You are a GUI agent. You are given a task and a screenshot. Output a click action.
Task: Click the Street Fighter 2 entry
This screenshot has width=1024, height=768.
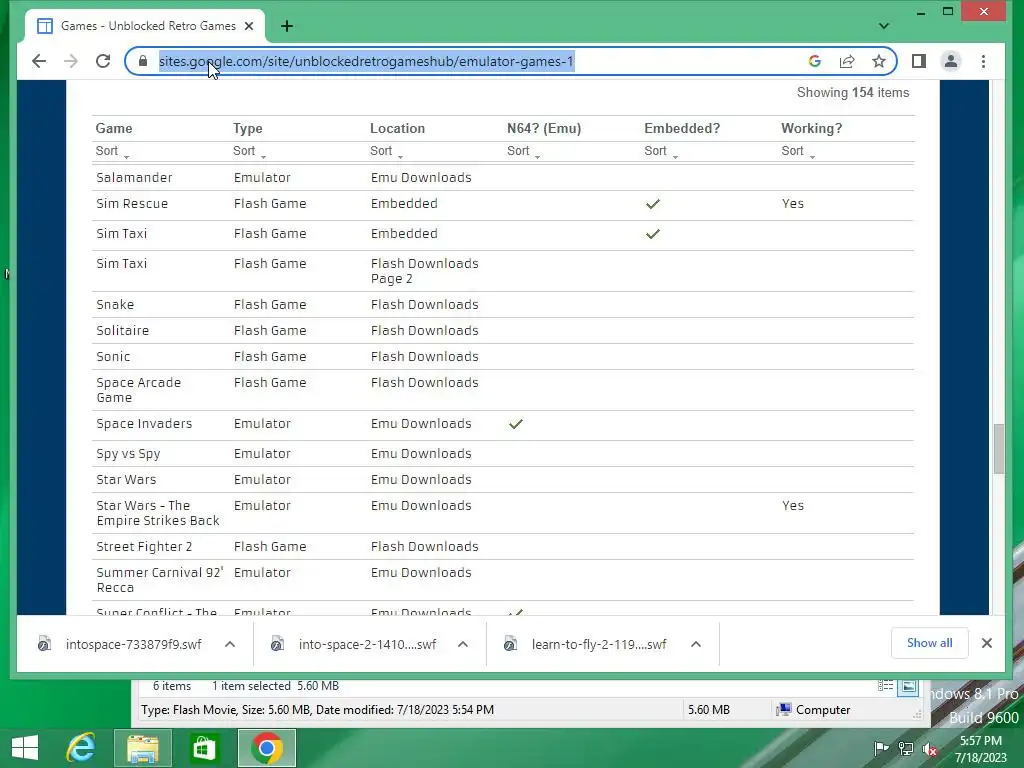[x=144, y=547]
